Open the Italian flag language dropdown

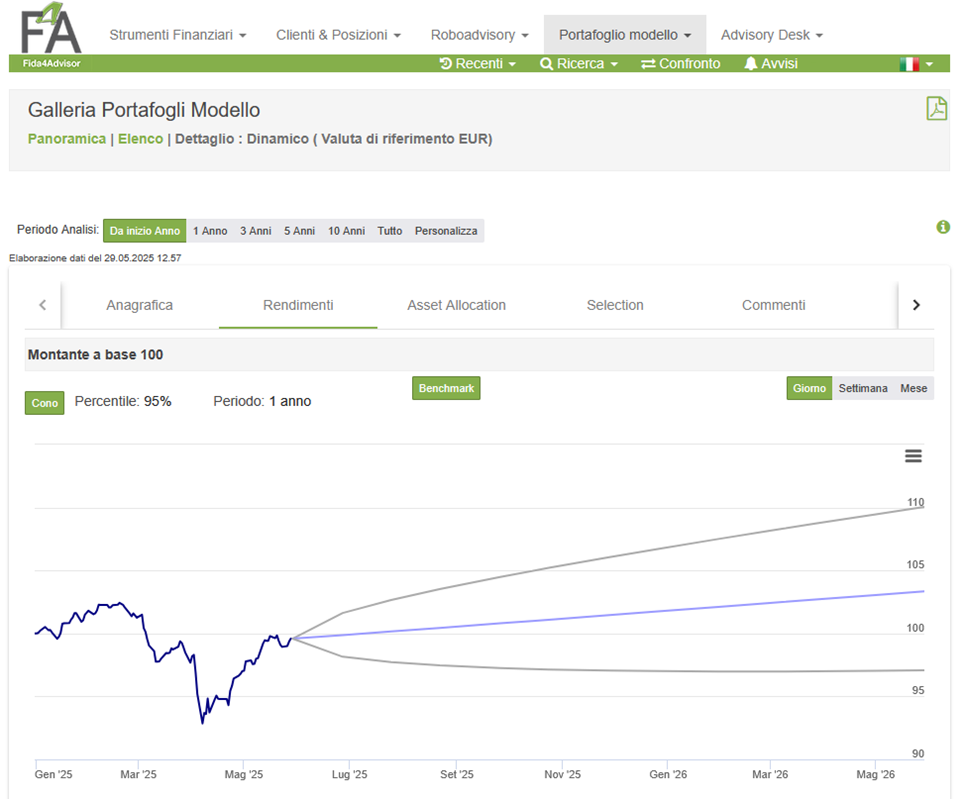[916, 64]
